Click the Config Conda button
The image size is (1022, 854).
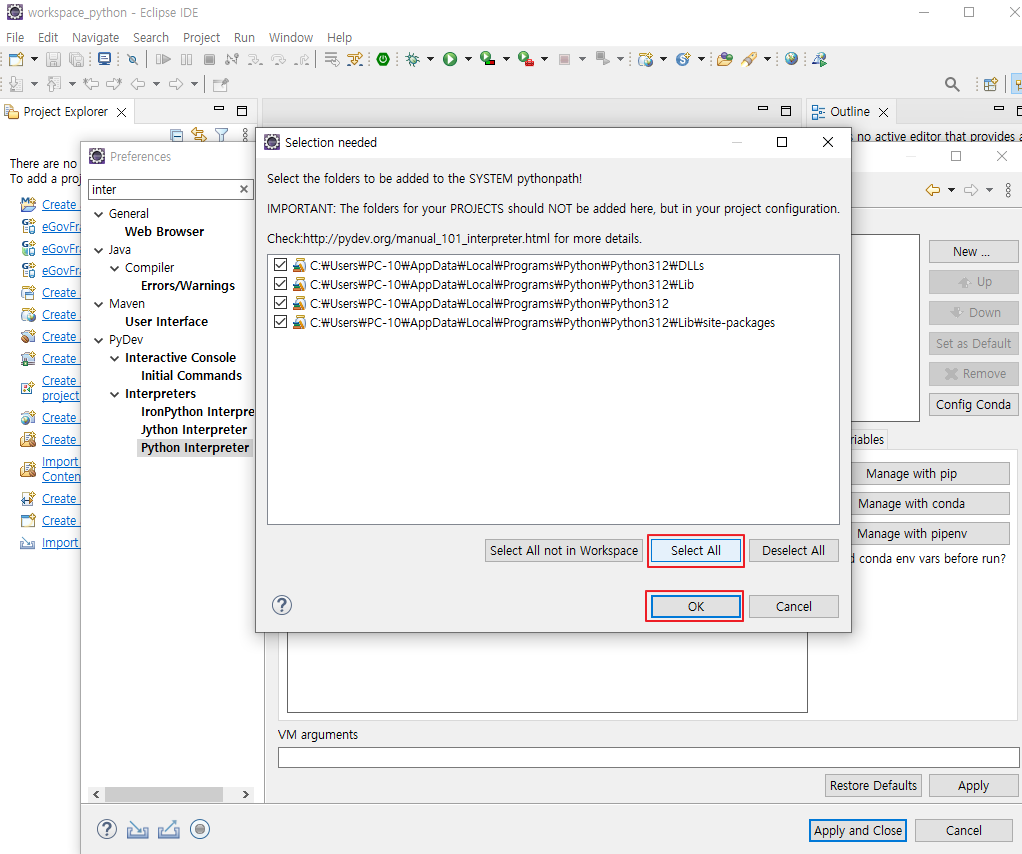(x=973, y=404)
